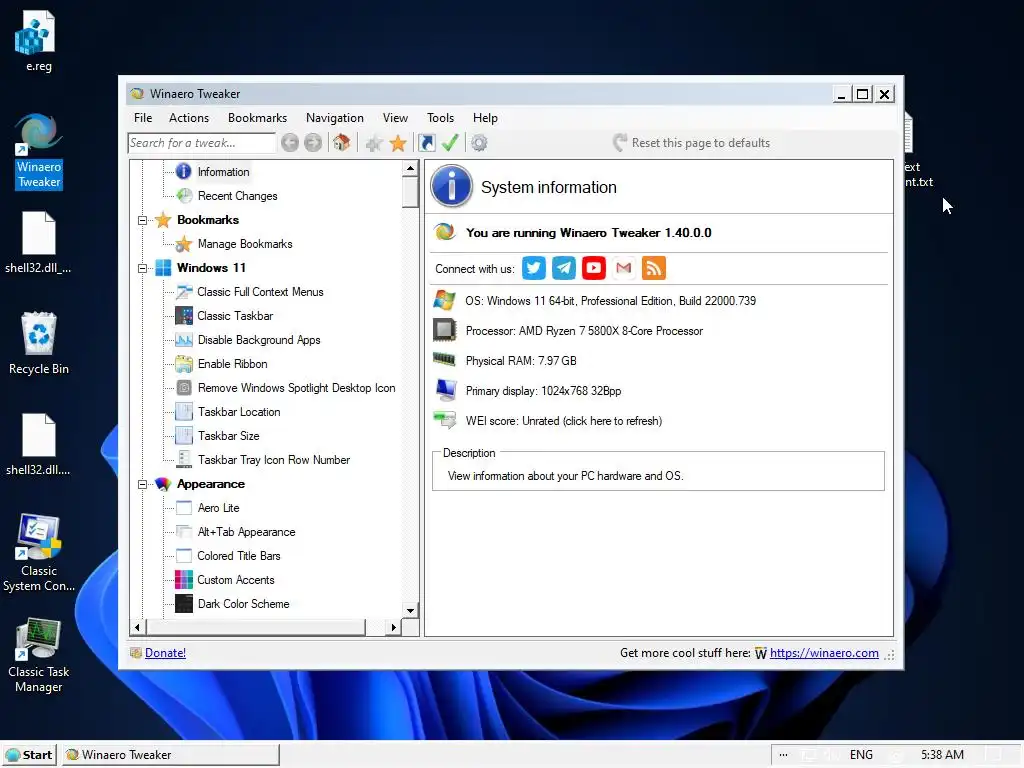Select the Alt+Tab Appearance item
The image size is (1024, 768).
[246, 532]
